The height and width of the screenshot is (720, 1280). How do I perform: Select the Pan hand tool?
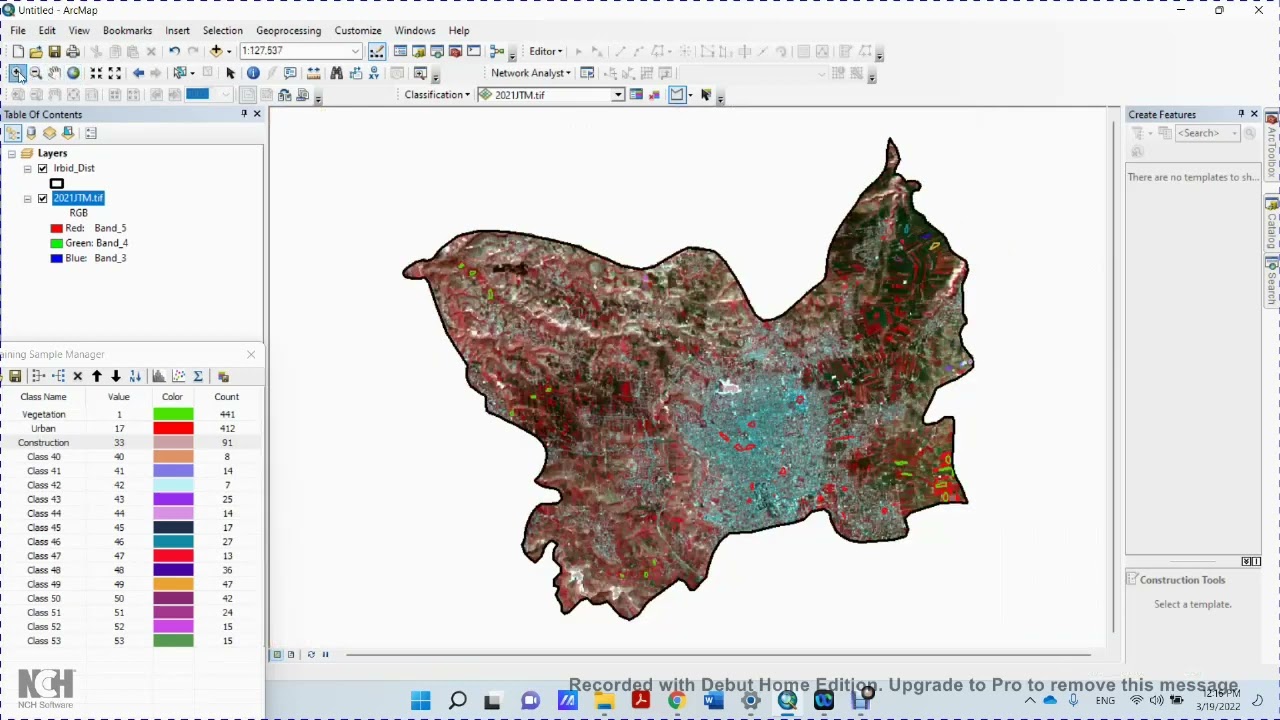[54, 73]
